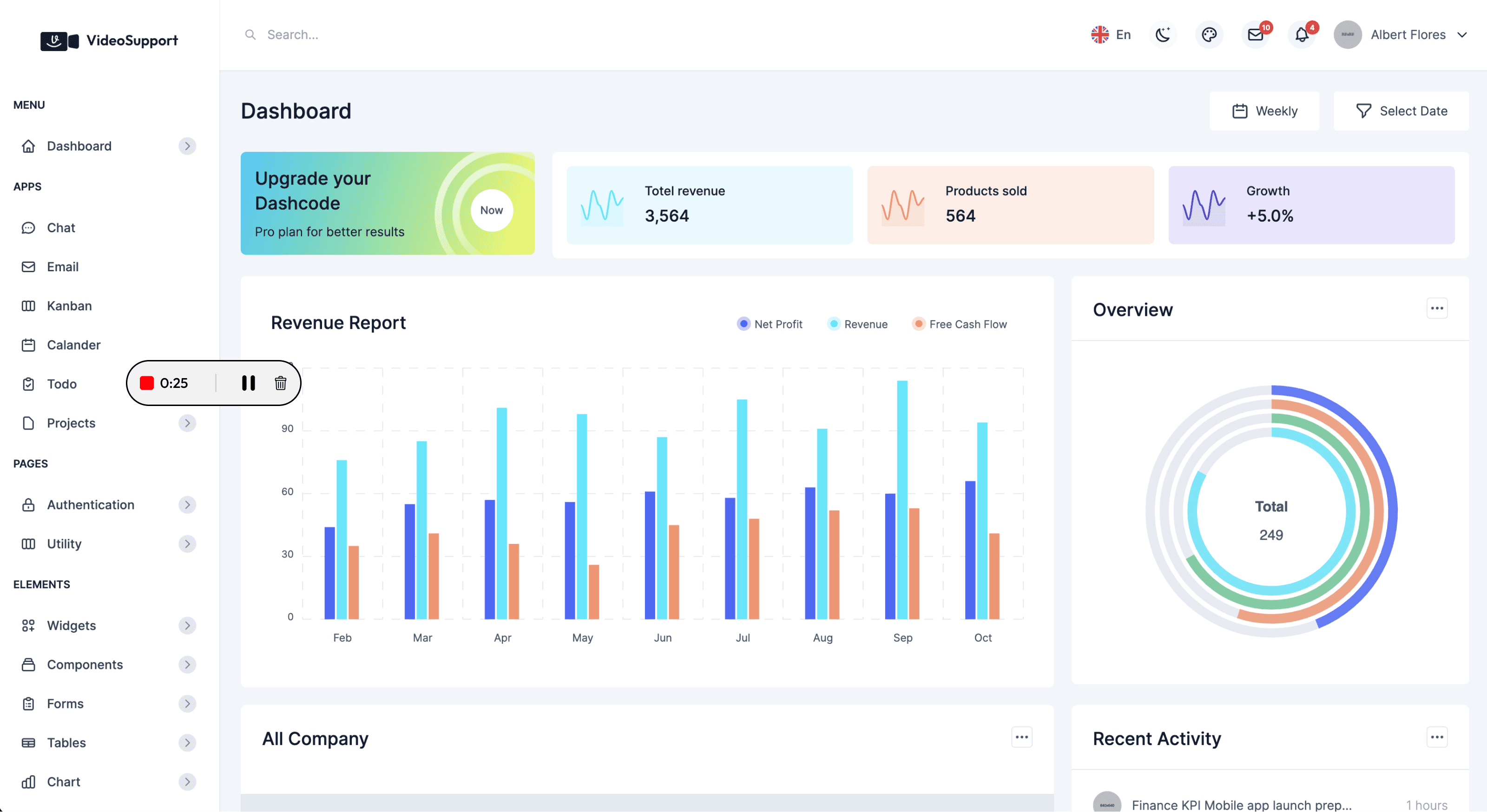Toggle dark mode with the moon icon
The width and height of the screenshot is (1487, 812).
(1163, 35)
